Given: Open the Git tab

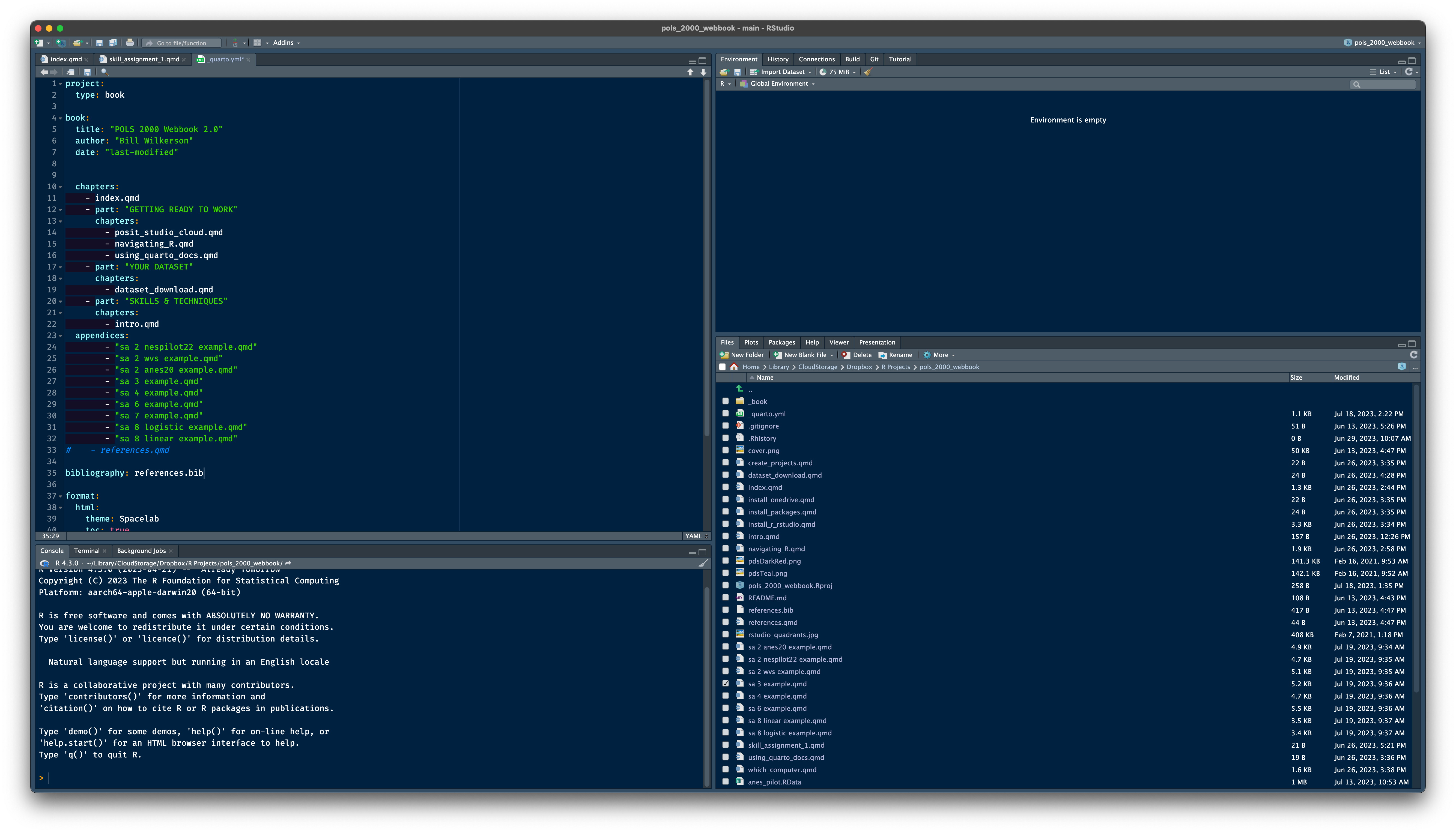Looking at the screenshot, I should [x=874, y=59].
